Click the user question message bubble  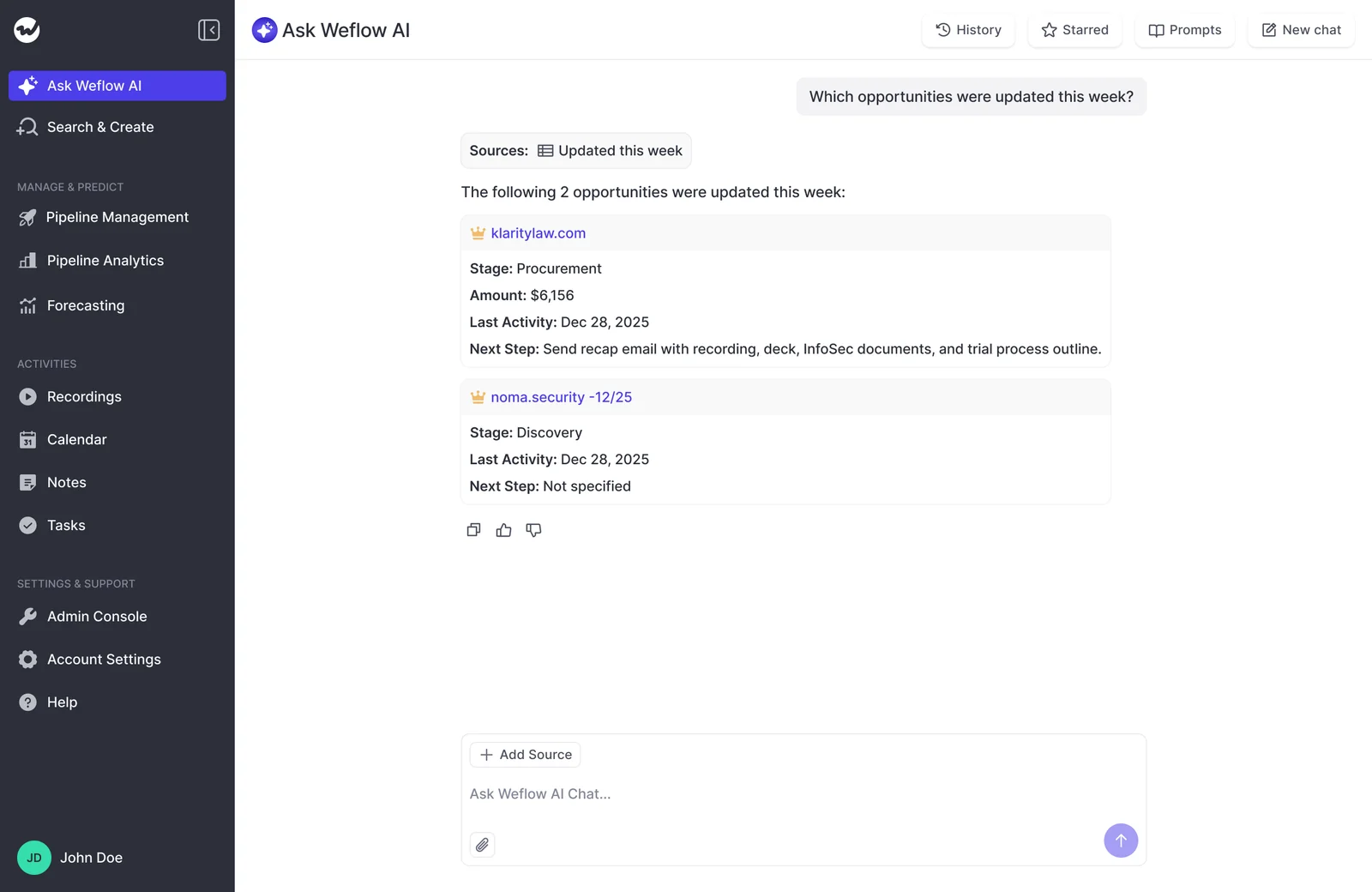point(971,97)
